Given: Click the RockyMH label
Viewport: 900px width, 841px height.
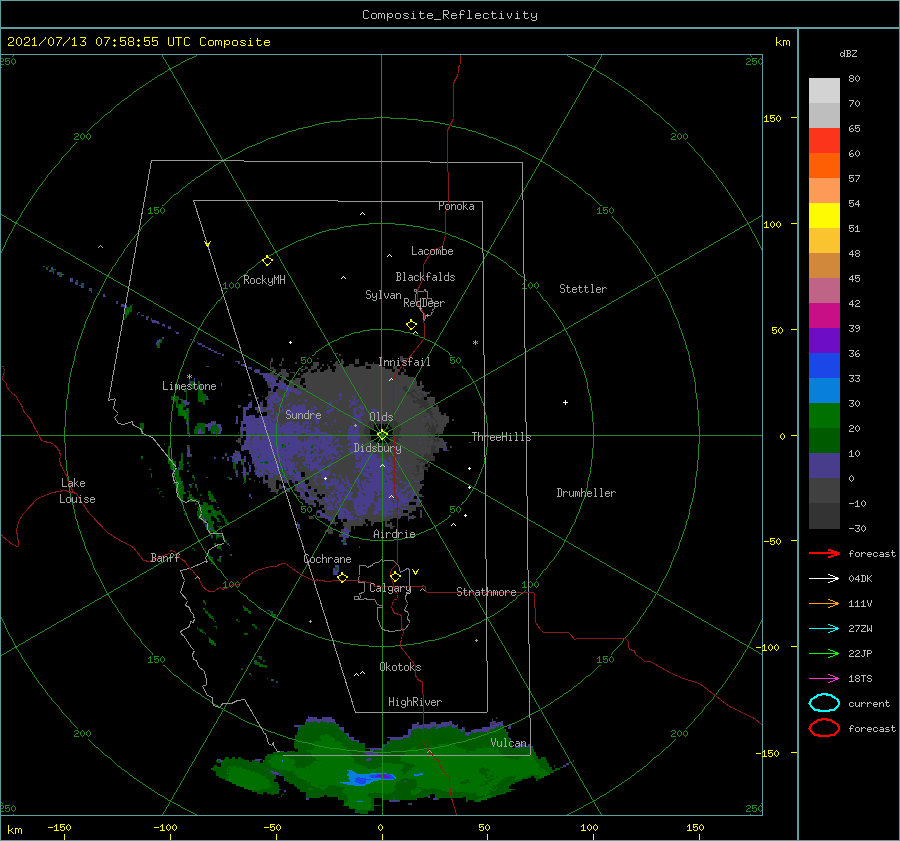Looking at the screenshot, I should click(x=264, y=280).
